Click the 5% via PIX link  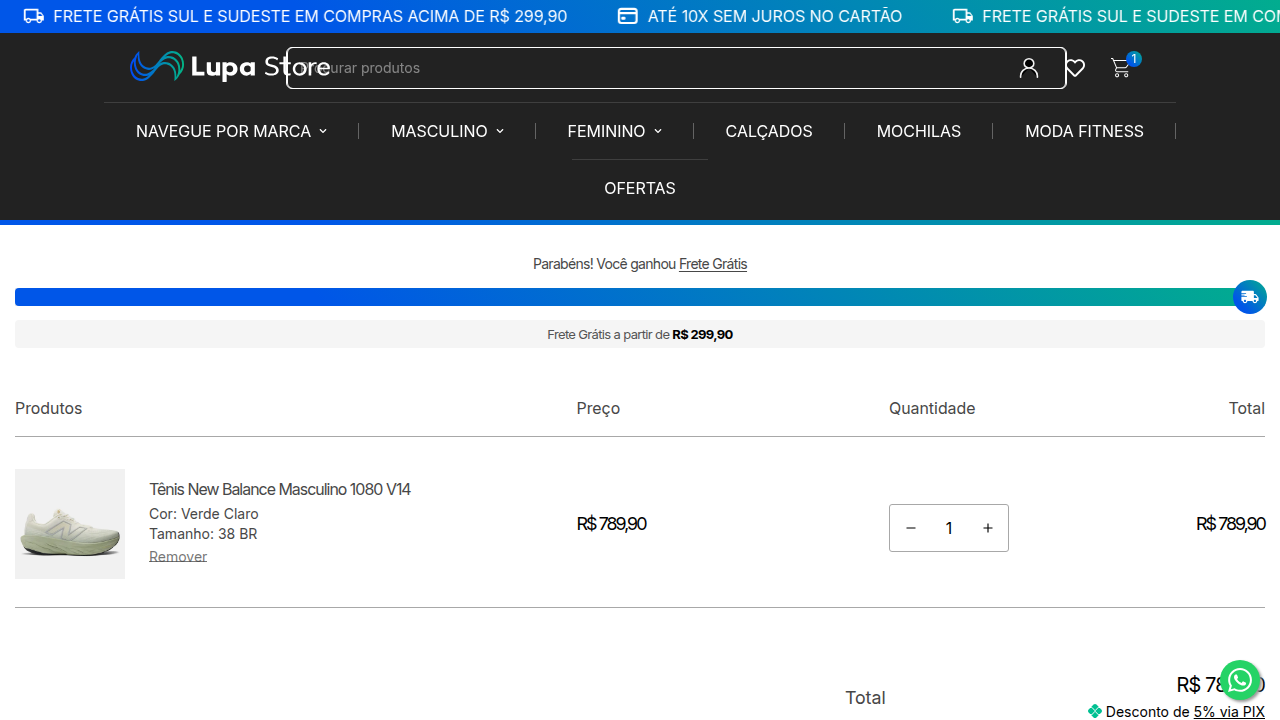pos(1229,712)
